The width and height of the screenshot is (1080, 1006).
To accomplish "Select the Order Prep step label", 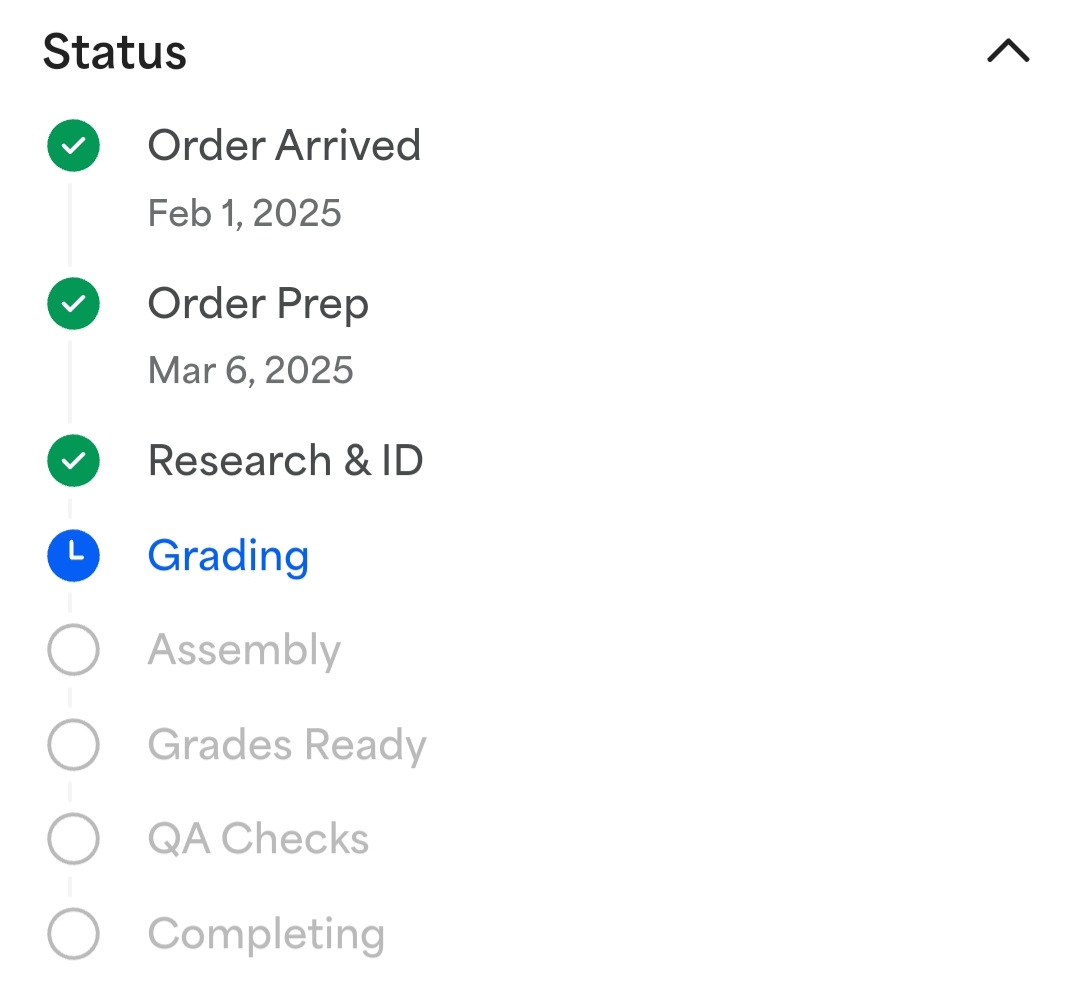I will (x=258, y=305).
